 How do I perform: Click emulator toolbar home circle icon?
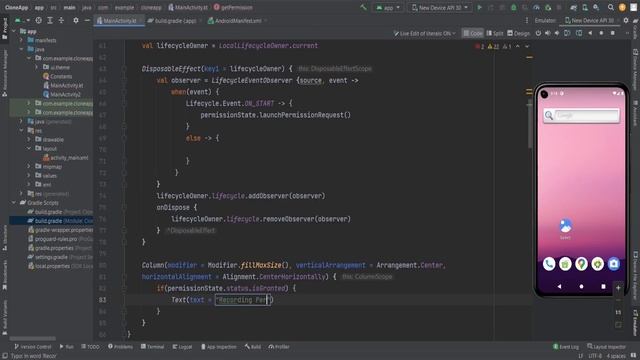pos(601,33)
